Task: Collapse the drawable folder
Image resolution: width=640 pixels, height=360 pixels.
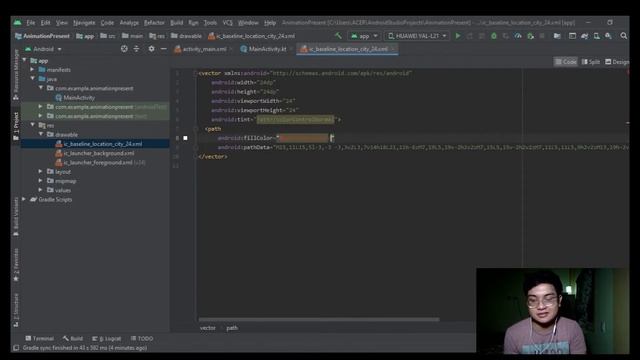Action: coord(40,134)
